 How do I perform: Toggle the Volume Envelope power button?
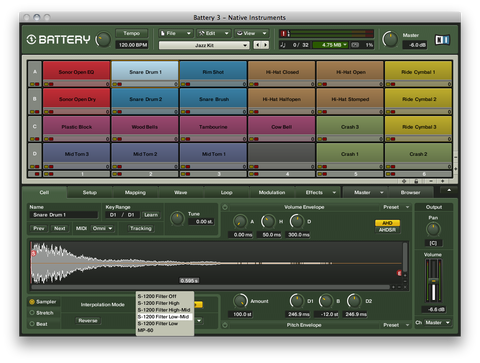pos(225,207)
